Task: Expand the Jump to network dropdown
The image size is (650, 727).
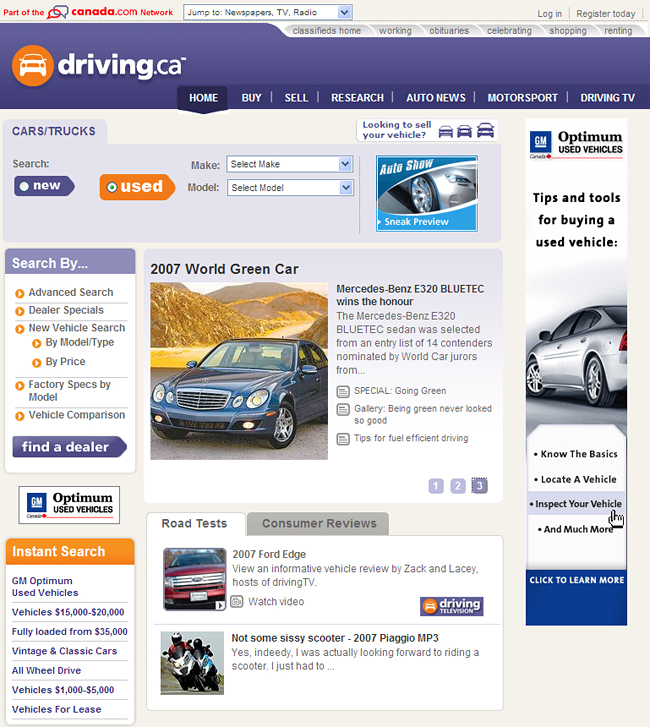Action: tap(267, 12)
